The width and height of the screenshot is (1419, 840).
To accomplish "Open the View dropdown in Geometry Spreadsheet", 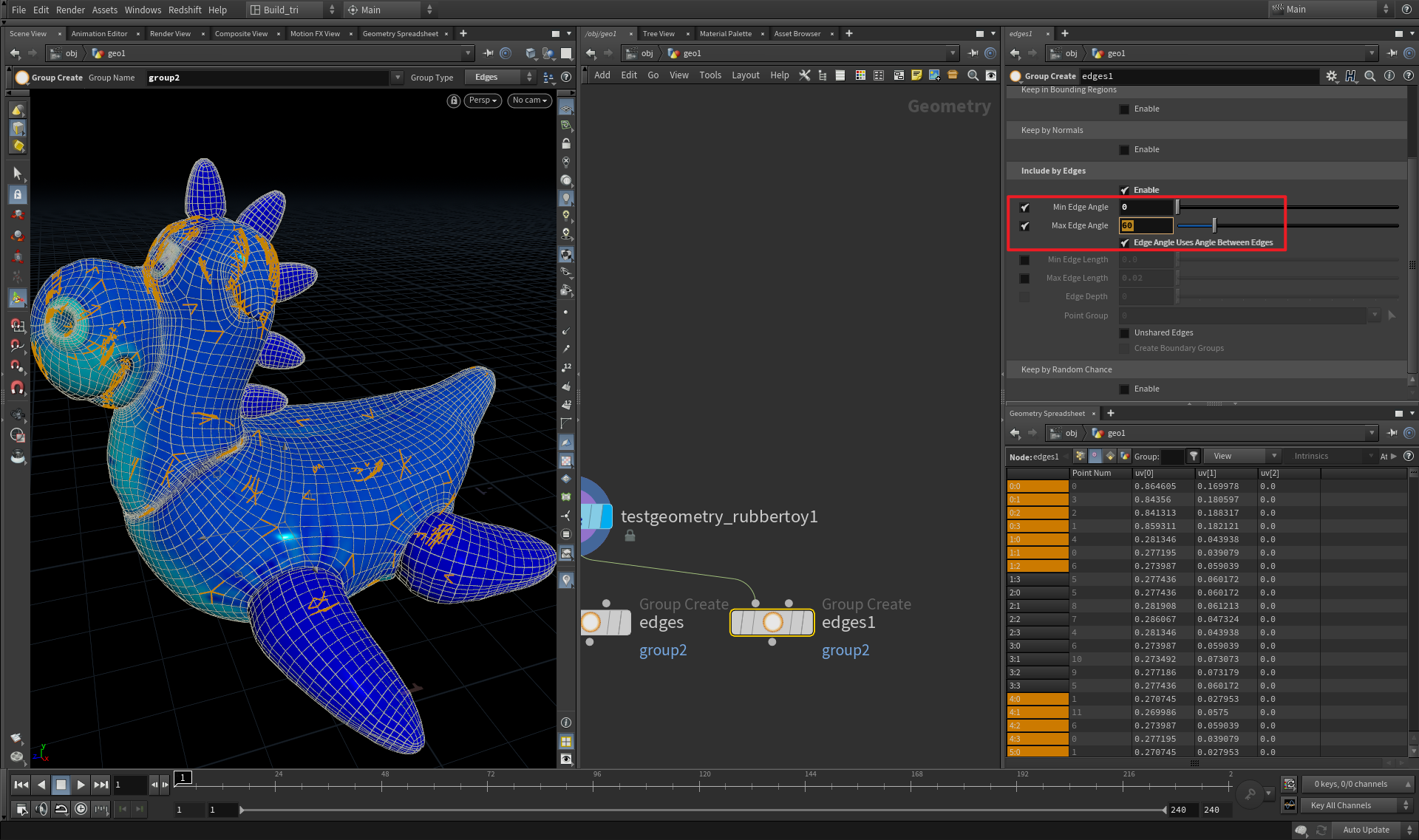I will click(x=1242, y=456).
